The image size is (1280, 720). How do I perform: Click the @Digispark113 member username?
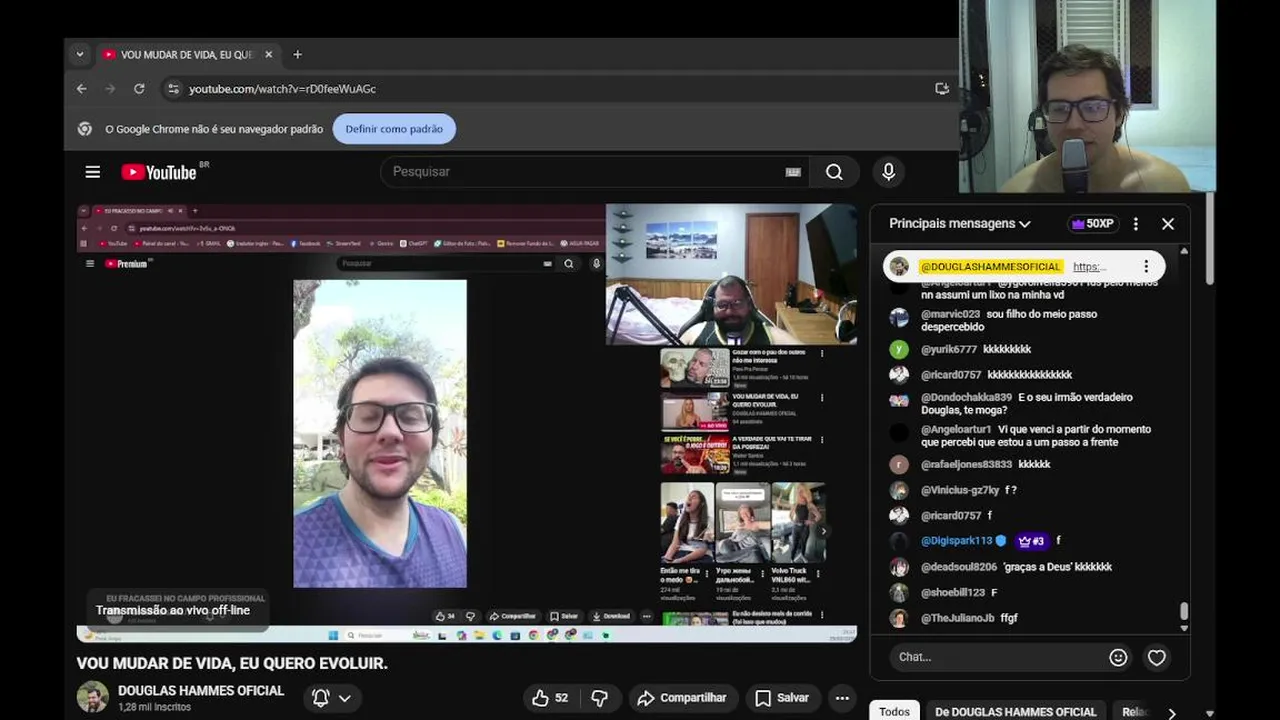[x=957, y=541]
